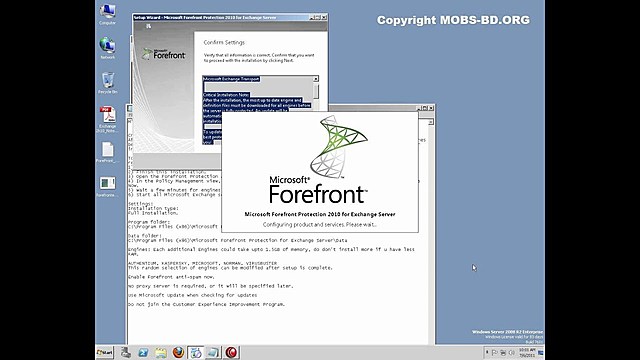The width and height of the screenshot is (640, 360).
Task: Close the Forefront Setup Wizard window
Action: pos(324,18)
